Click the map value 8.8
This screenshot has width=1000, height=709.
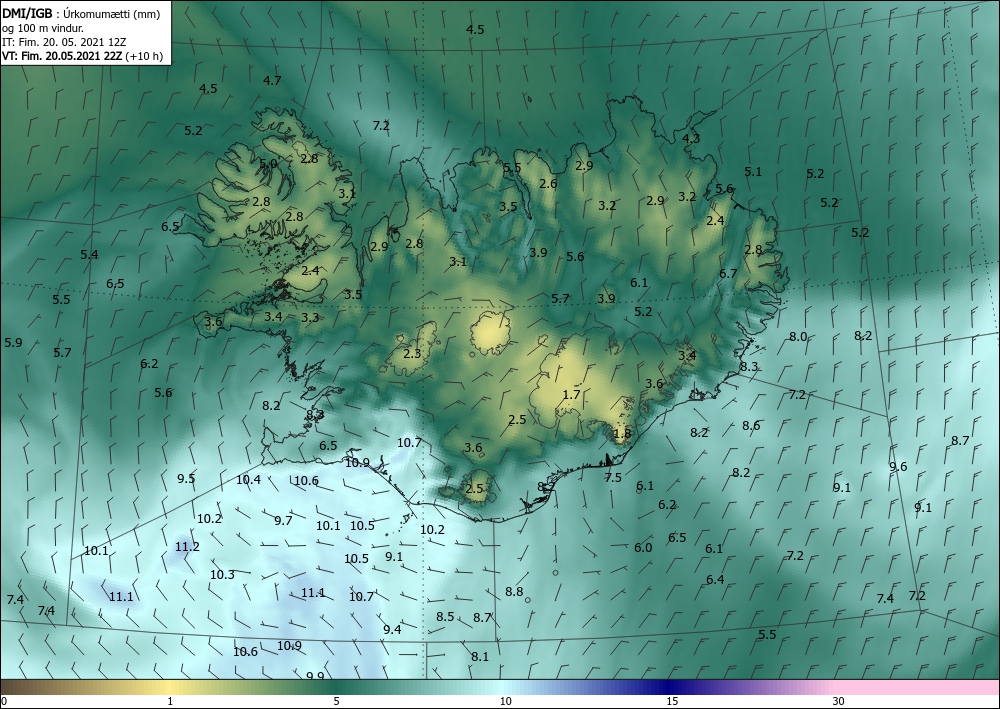tap(514, 592)
